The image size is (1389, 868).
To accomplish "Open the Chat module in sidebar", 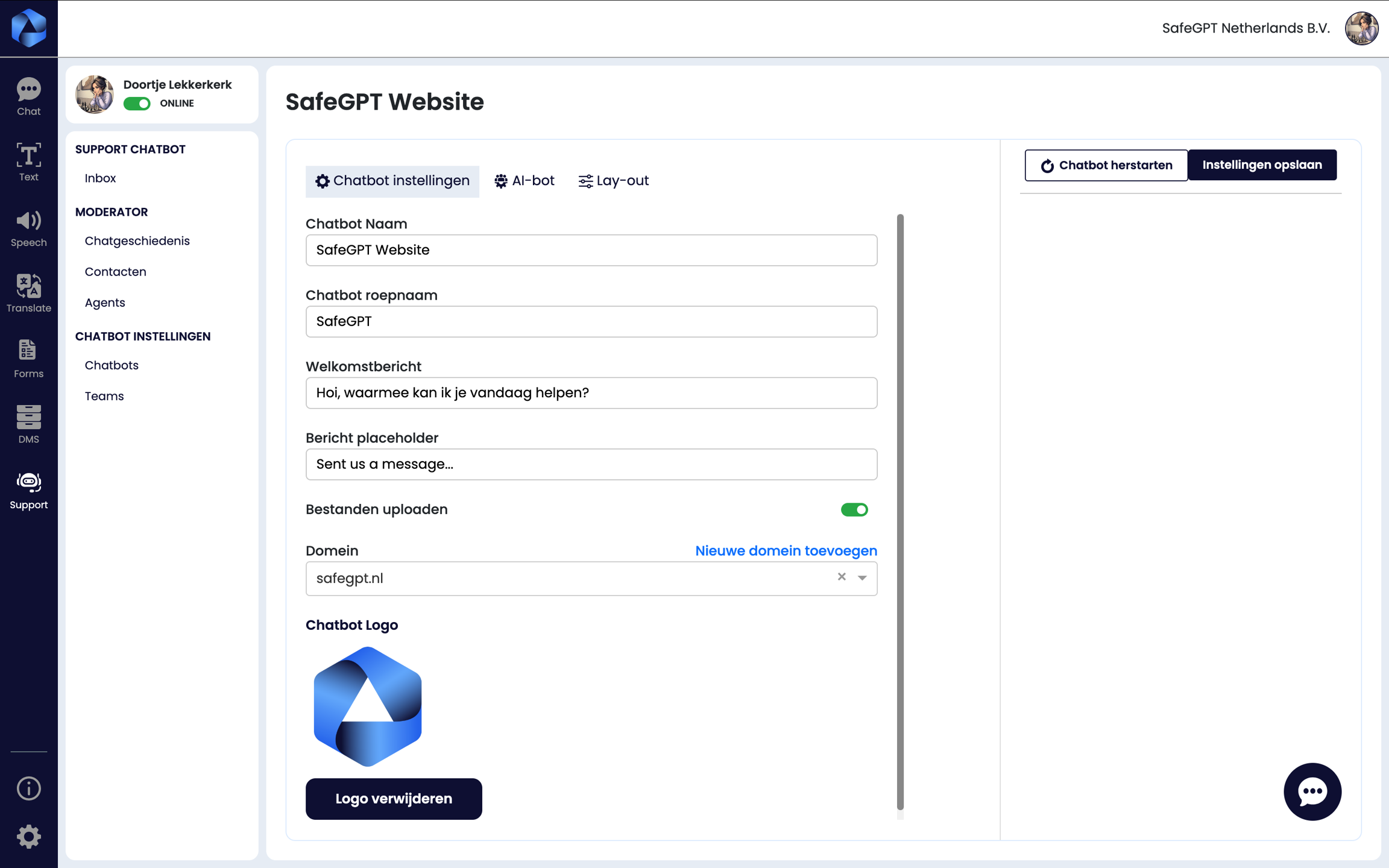I will (x=28, y=96).
